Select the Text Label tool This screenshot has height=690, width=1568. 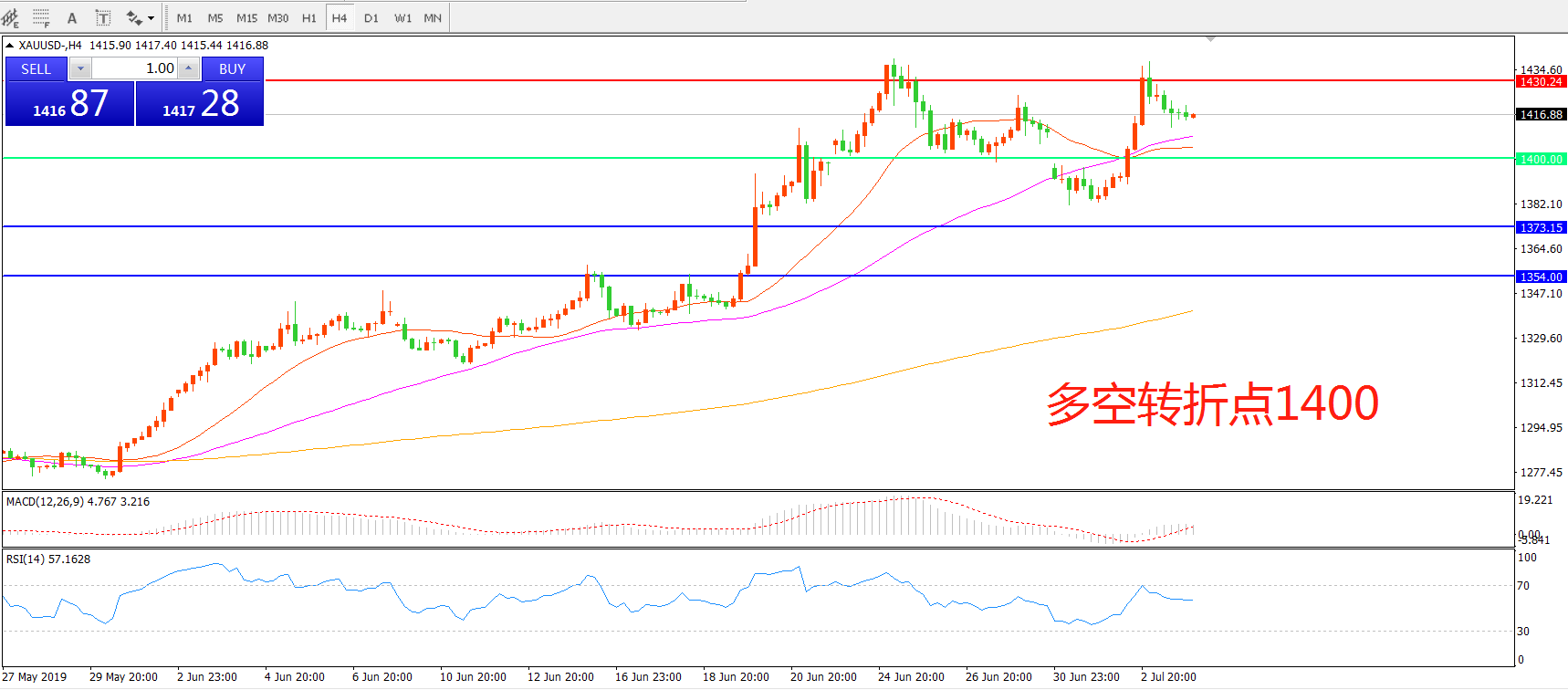(103, 17)
